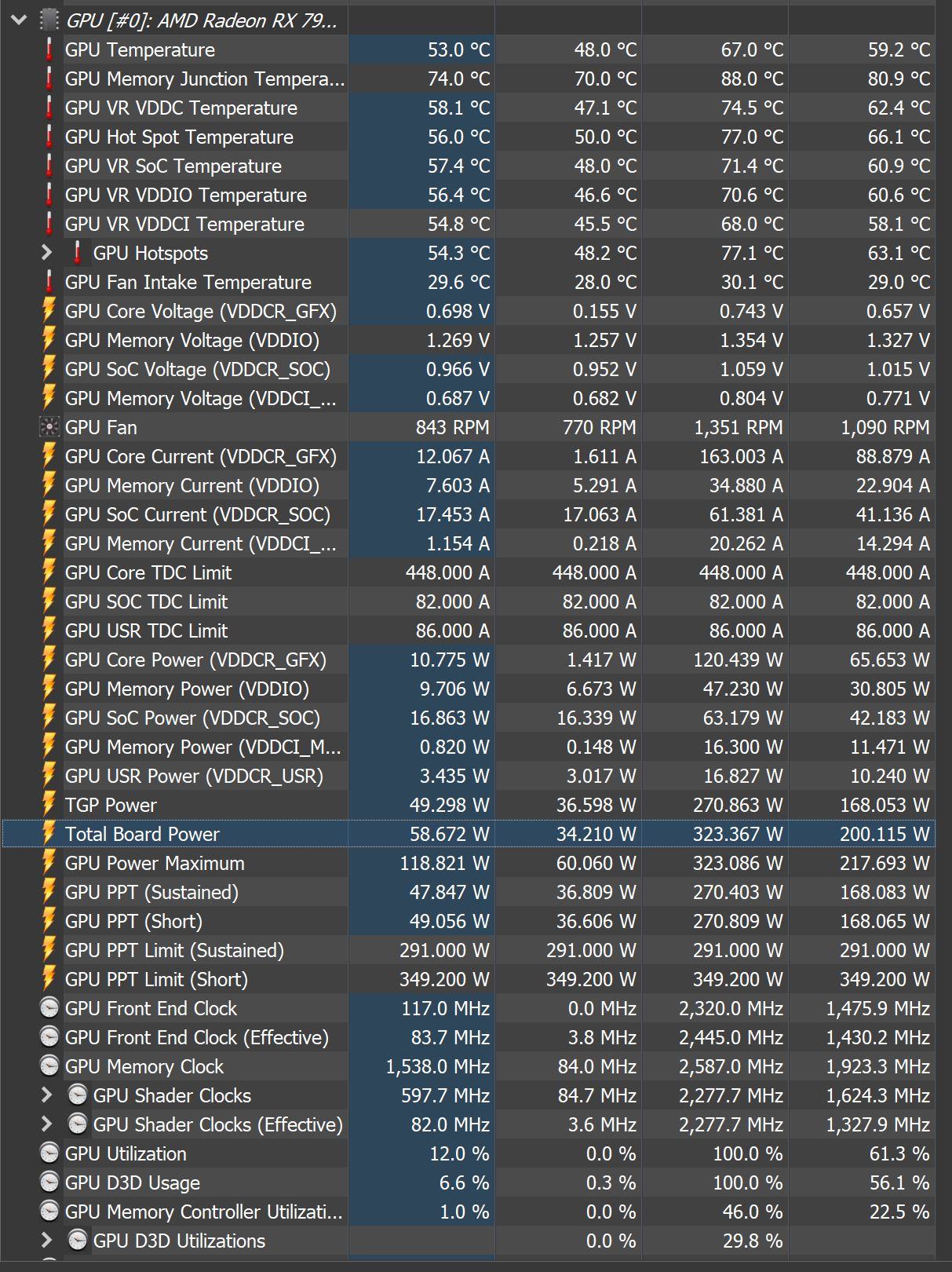952x1272 pixels.
Task: Click the 88.0 °C maximum memory junction value
Action: coord(752,79)
